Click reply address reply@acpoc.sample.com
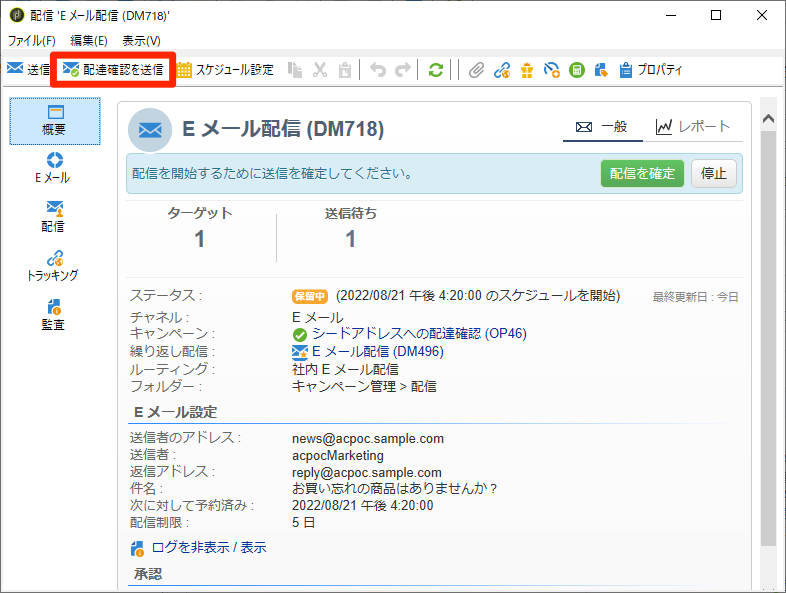 coord(367,473)
